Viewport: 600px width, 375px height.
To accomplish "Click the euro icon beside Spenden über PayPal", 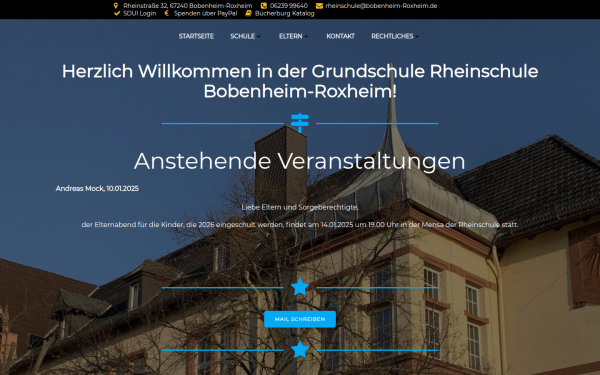I will (166, 13).
